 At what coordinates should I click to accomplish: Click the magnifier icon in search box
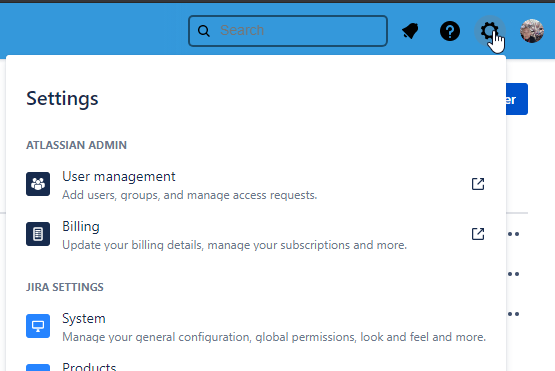204,31
